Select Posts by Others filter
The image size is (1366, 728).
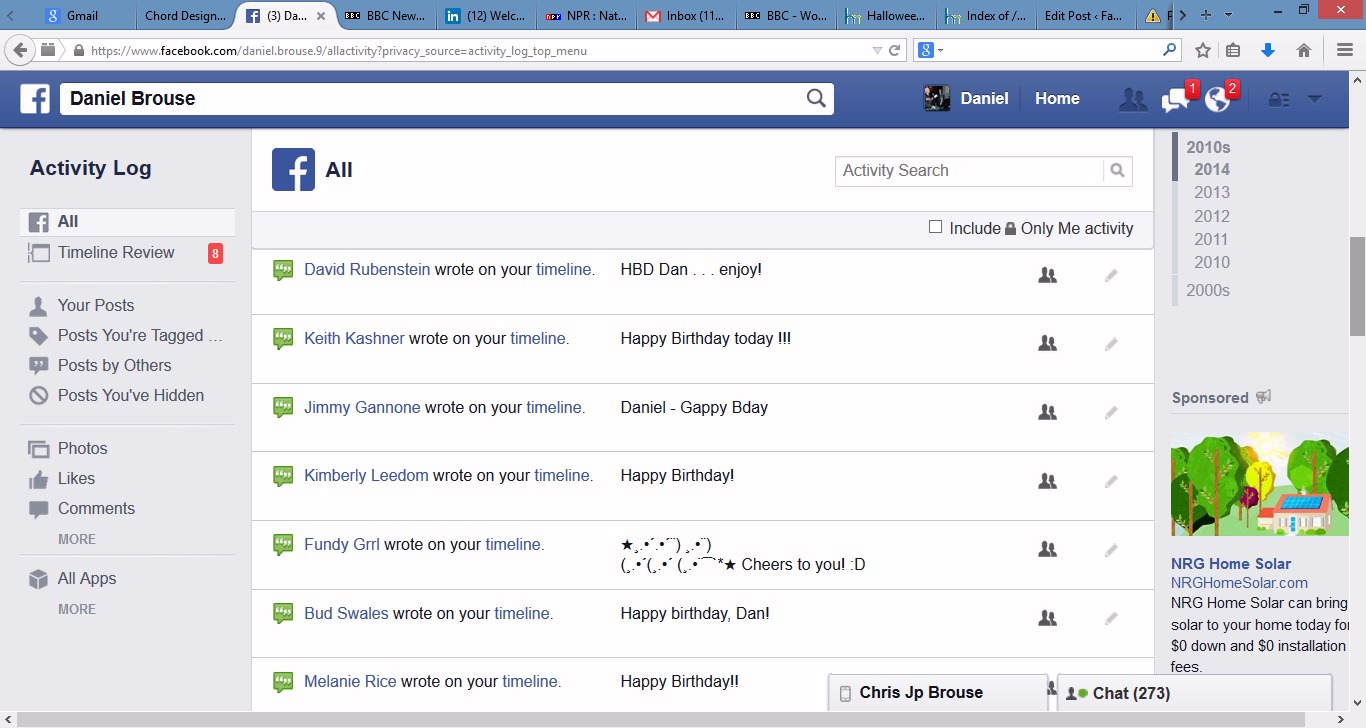tap(114, 366)
